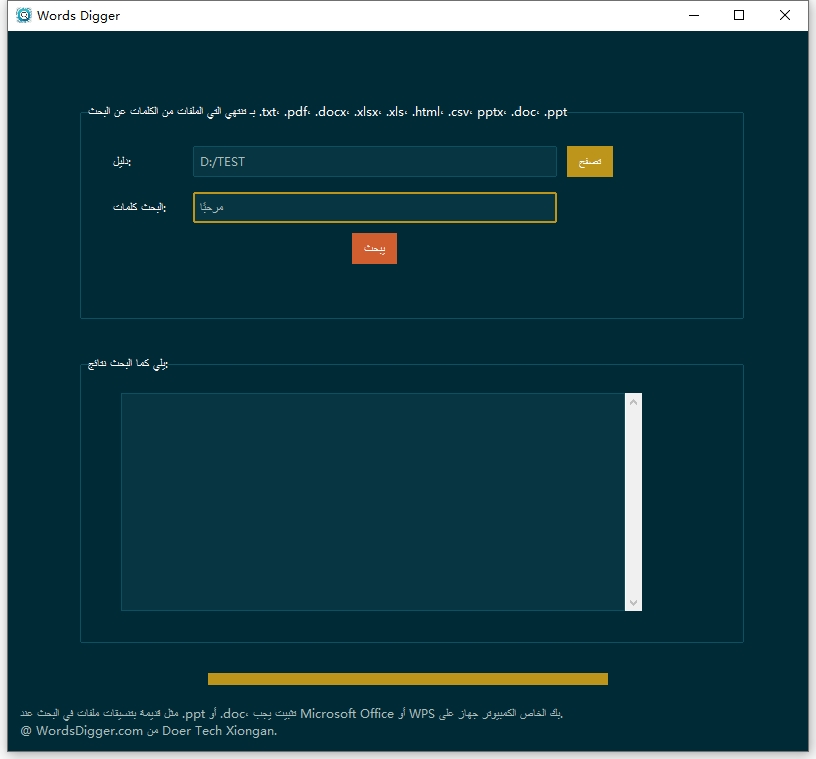This screenshot has width=816, height=759.
Task: Click inside the search results text area
Action: 373,502
